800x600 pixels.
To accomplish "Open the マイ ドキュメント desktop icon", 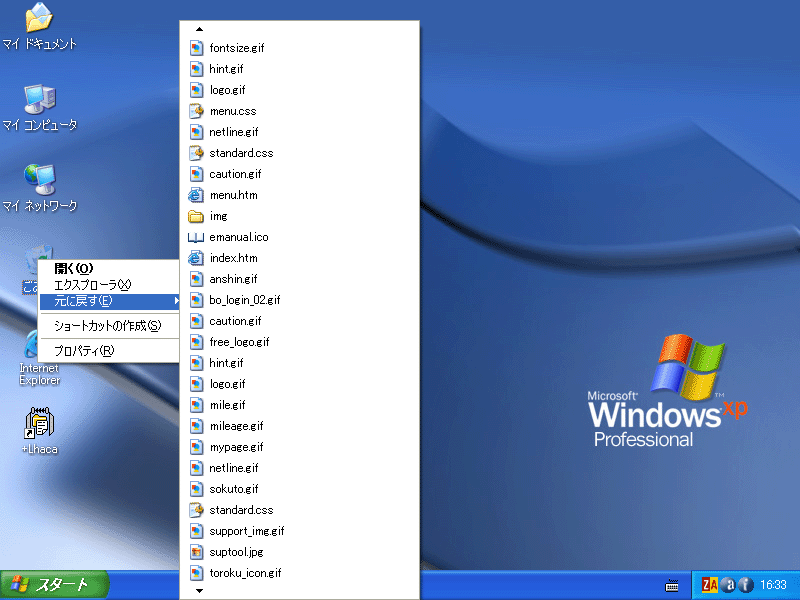I will pyautogui.click(x=39, y=26).
